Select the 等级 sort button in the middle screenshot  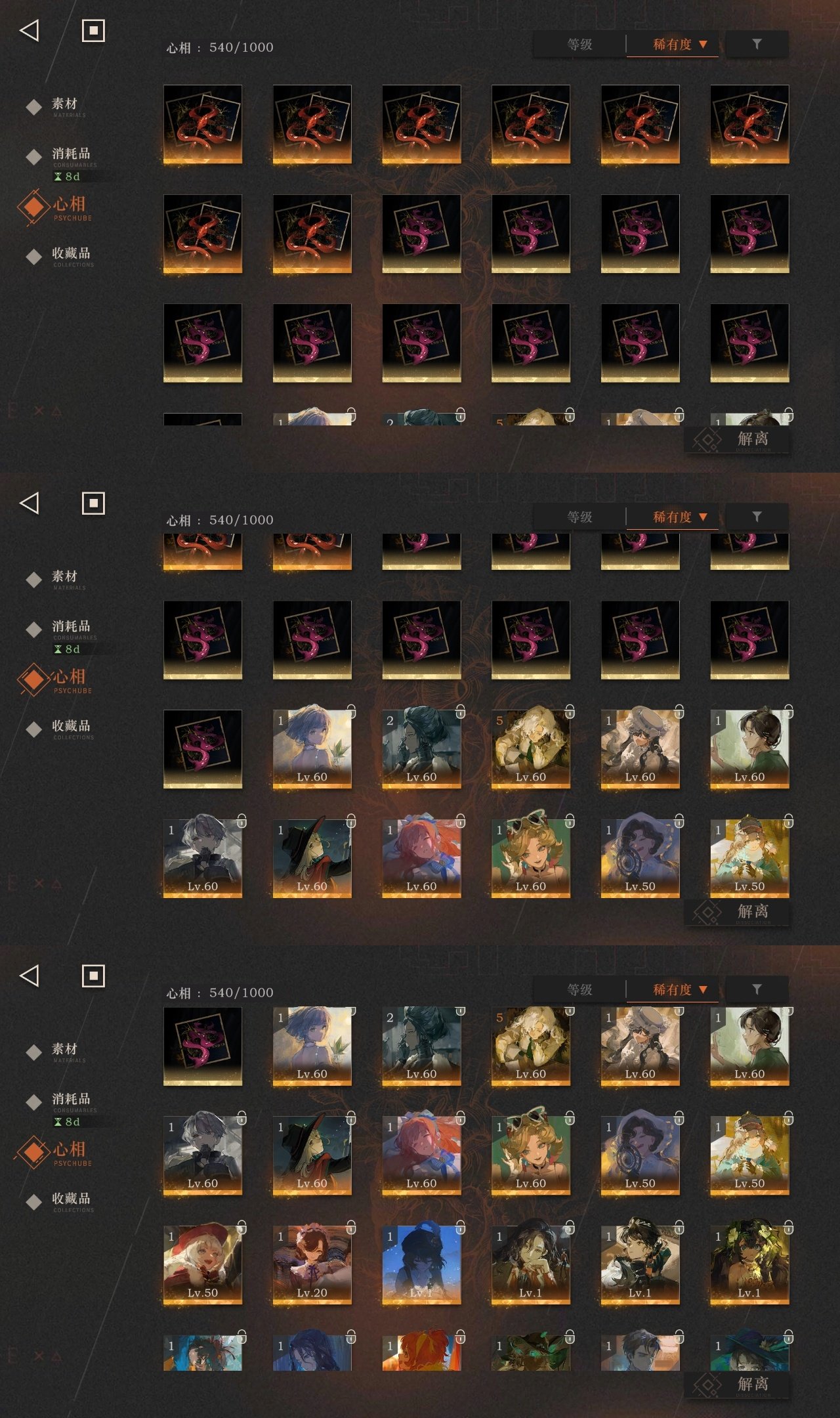pos(579,517)
